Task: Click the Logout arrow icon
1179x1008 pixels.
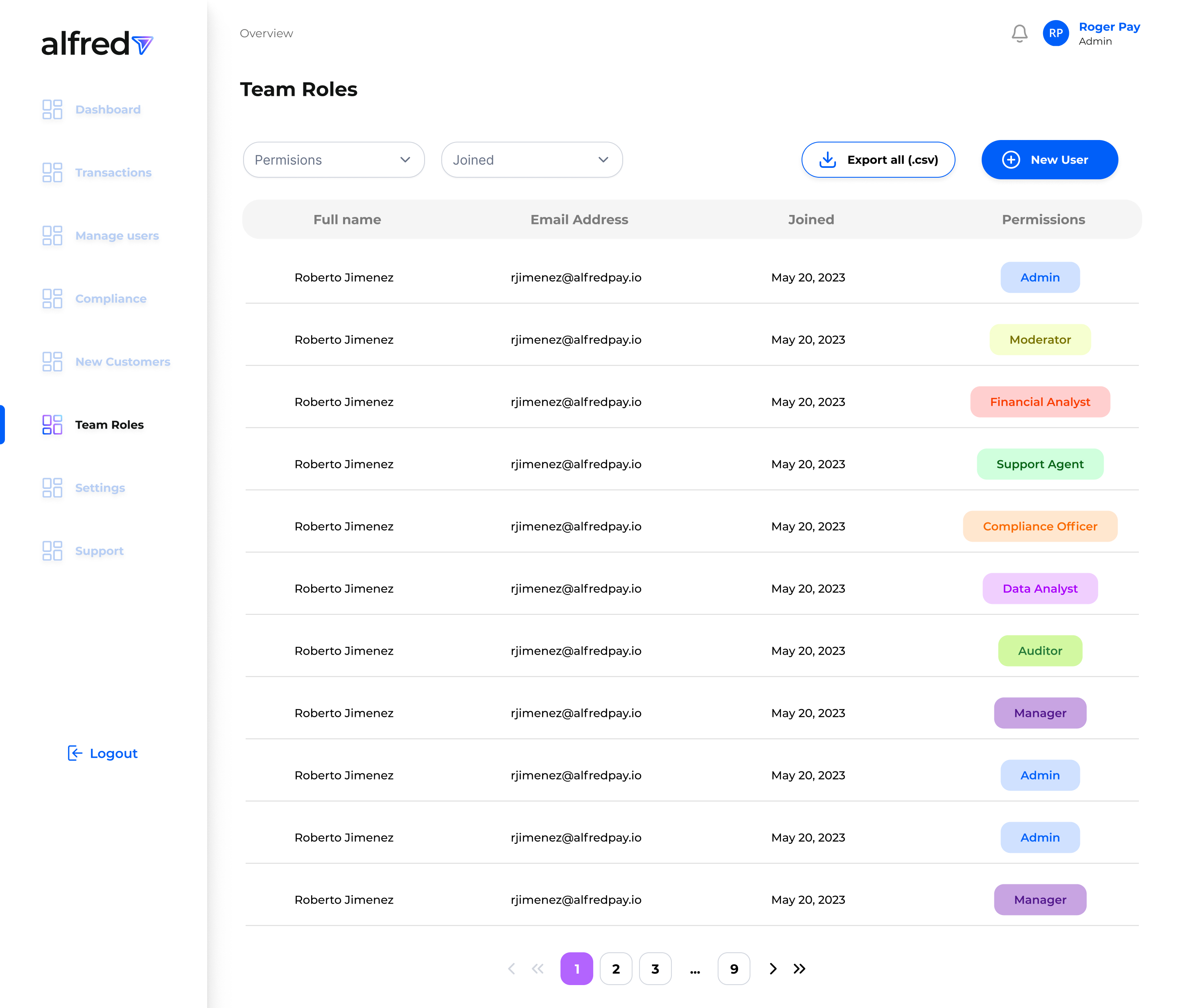Action: [75, 753]
